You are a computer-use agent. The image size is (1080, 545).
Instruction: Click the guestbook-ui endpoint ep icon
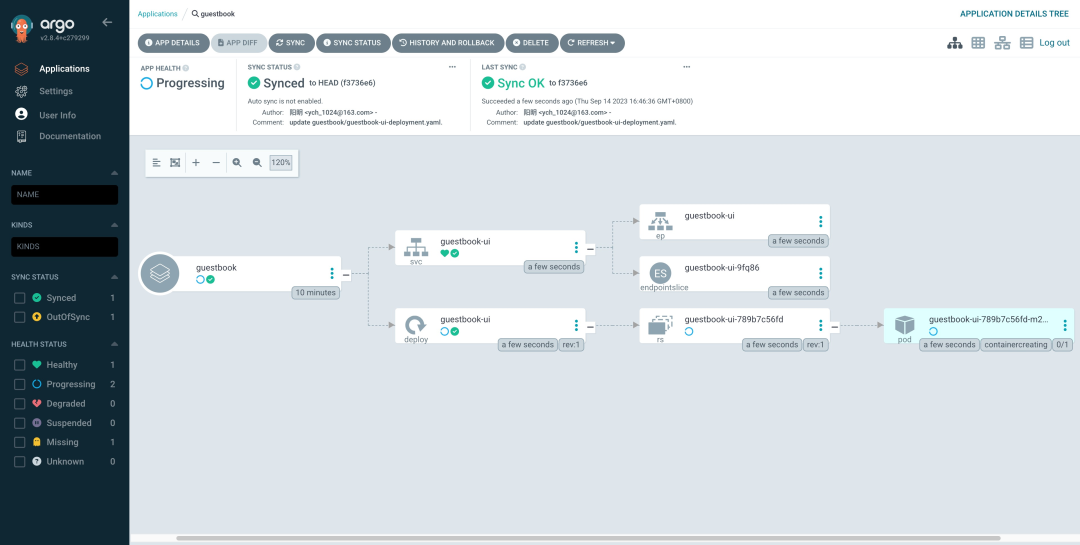(661, 220)
